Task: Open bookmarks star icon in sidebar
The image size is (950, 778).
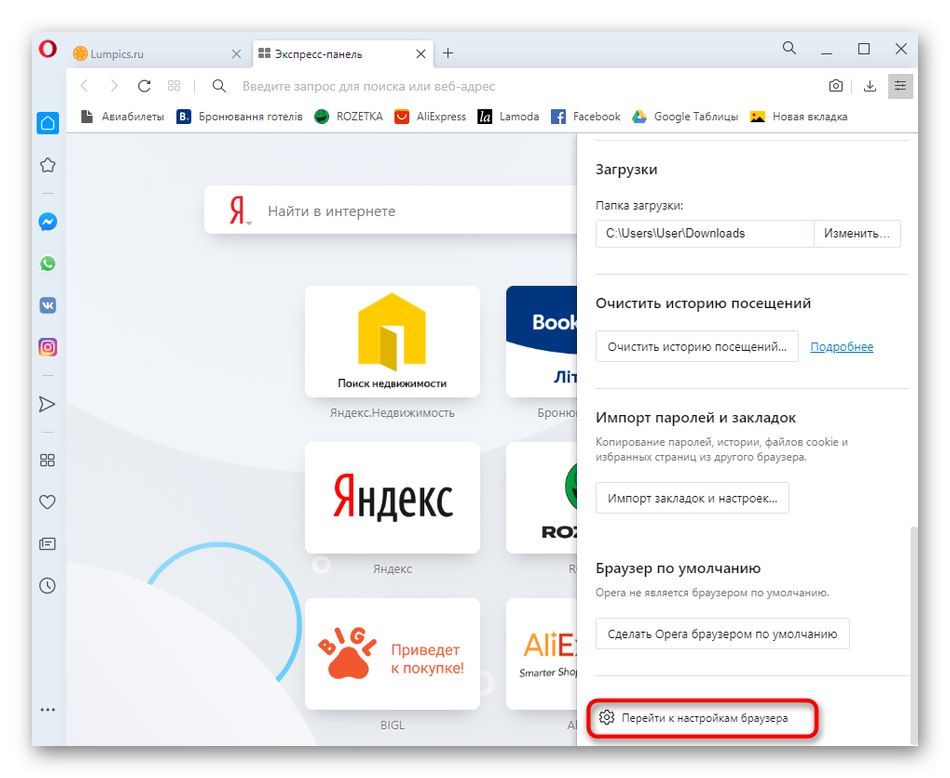Action: (x=48, y=165)
